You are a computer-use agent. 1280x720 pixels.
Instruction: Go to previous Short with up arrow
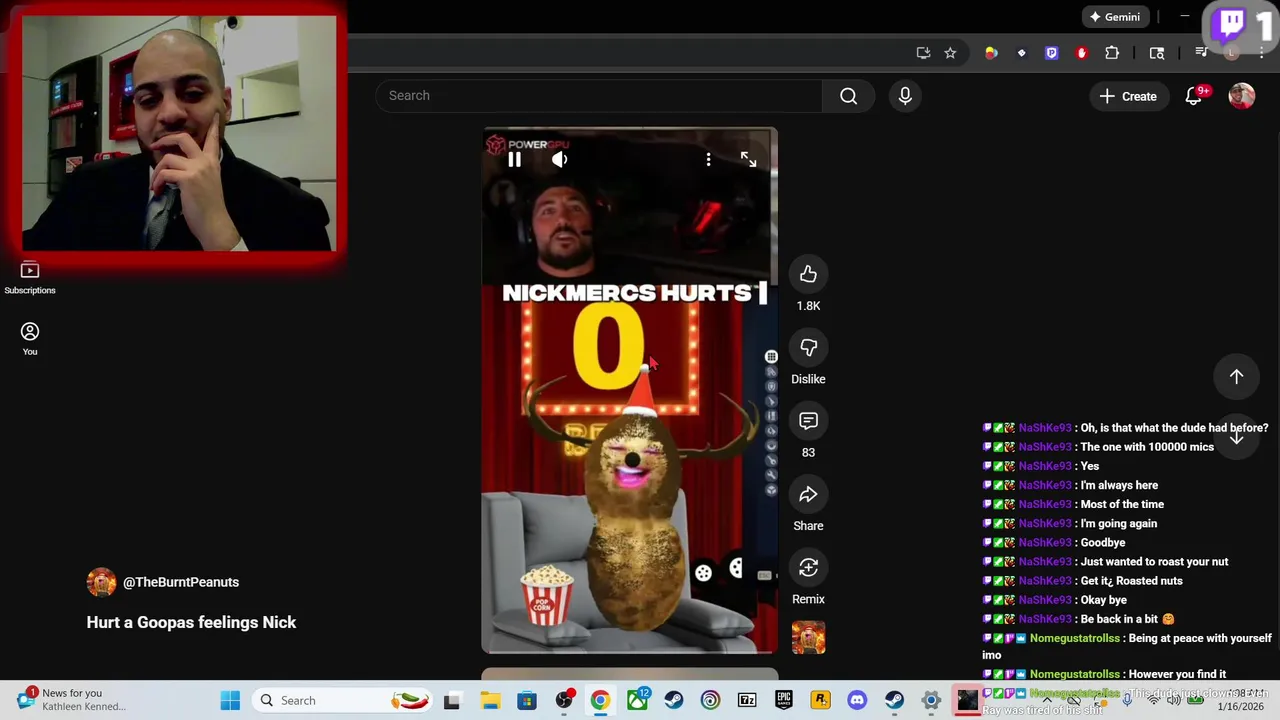(1236, 377)
